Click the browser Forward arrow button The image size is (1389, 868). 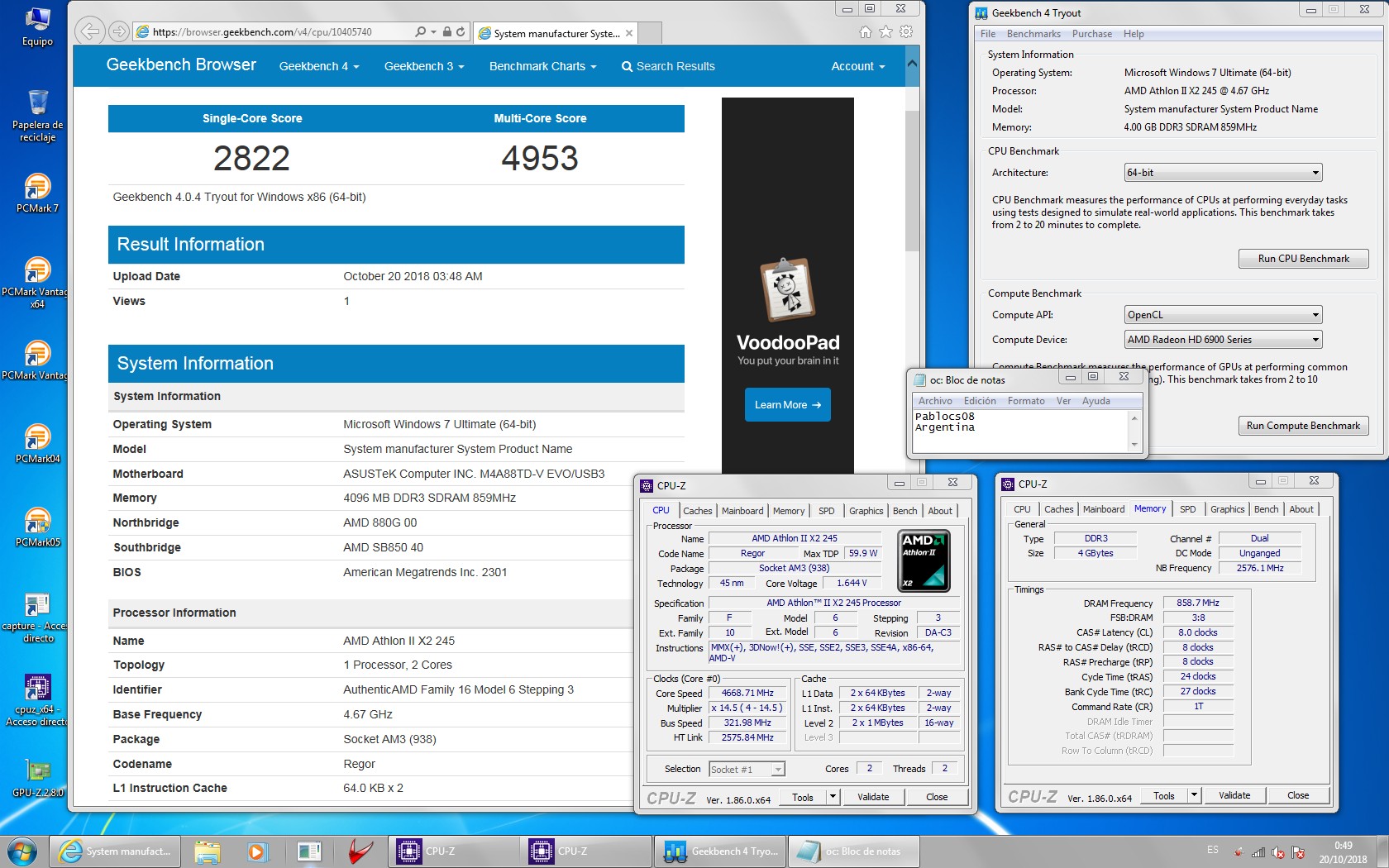(119, 31)
